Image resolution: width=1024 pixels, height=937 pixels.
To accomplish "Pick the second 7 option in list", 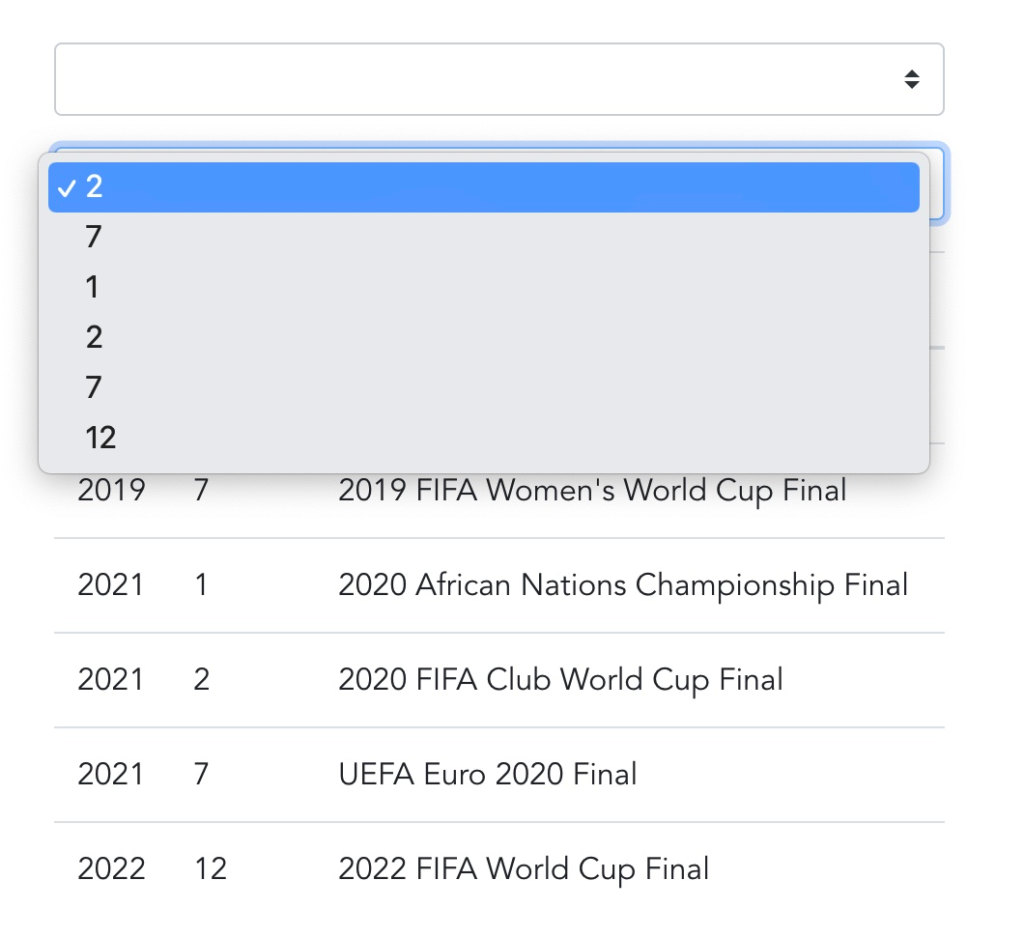I will click(483, 388).
